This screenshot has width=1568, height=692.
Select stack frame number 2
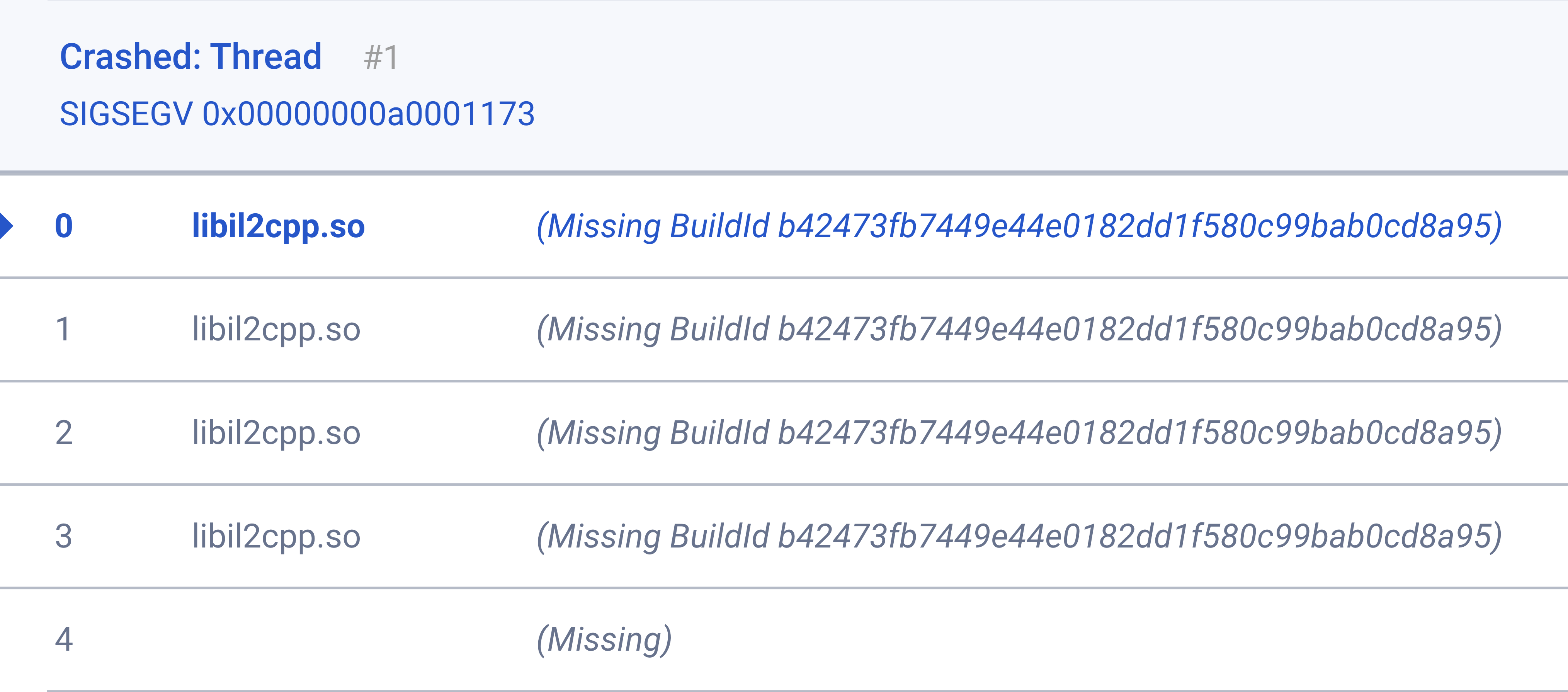tap(64, 433)
